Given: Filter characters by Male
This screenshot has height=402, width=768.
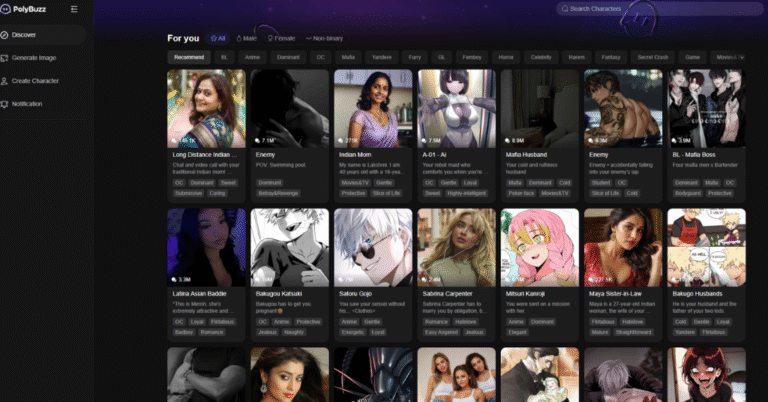Looking at the screenshot, I should point(246,38).
